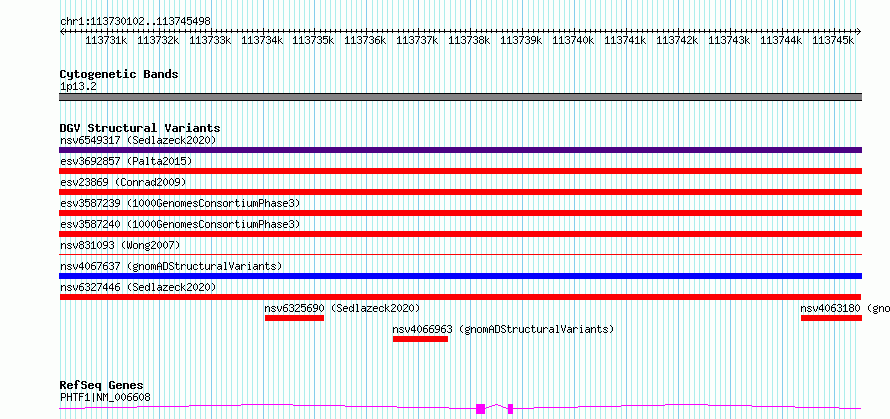Open the esv3692857 (Palta2015) variant label
890x419 pixels.
[x=126, y=161]
